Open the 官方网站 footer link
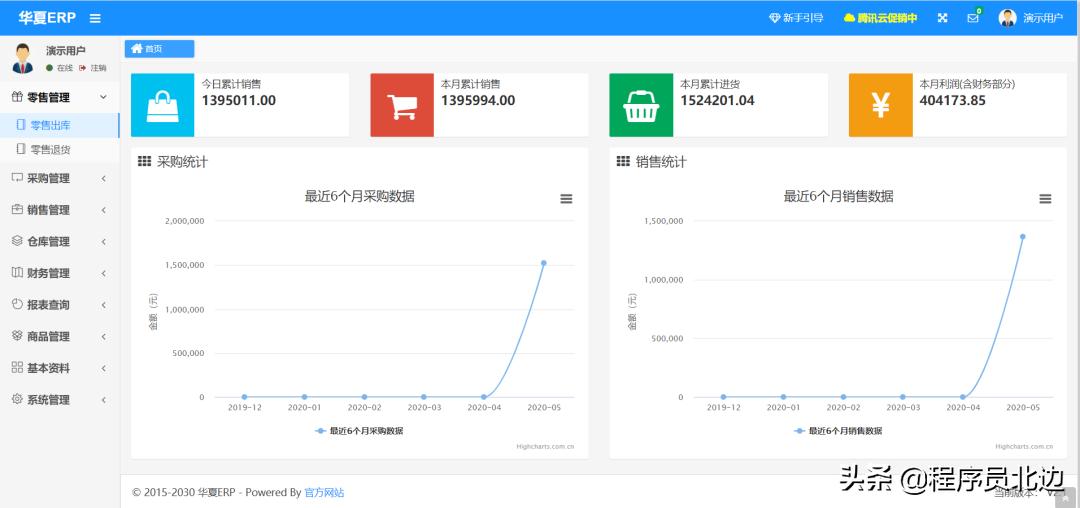 coord(324,493)
